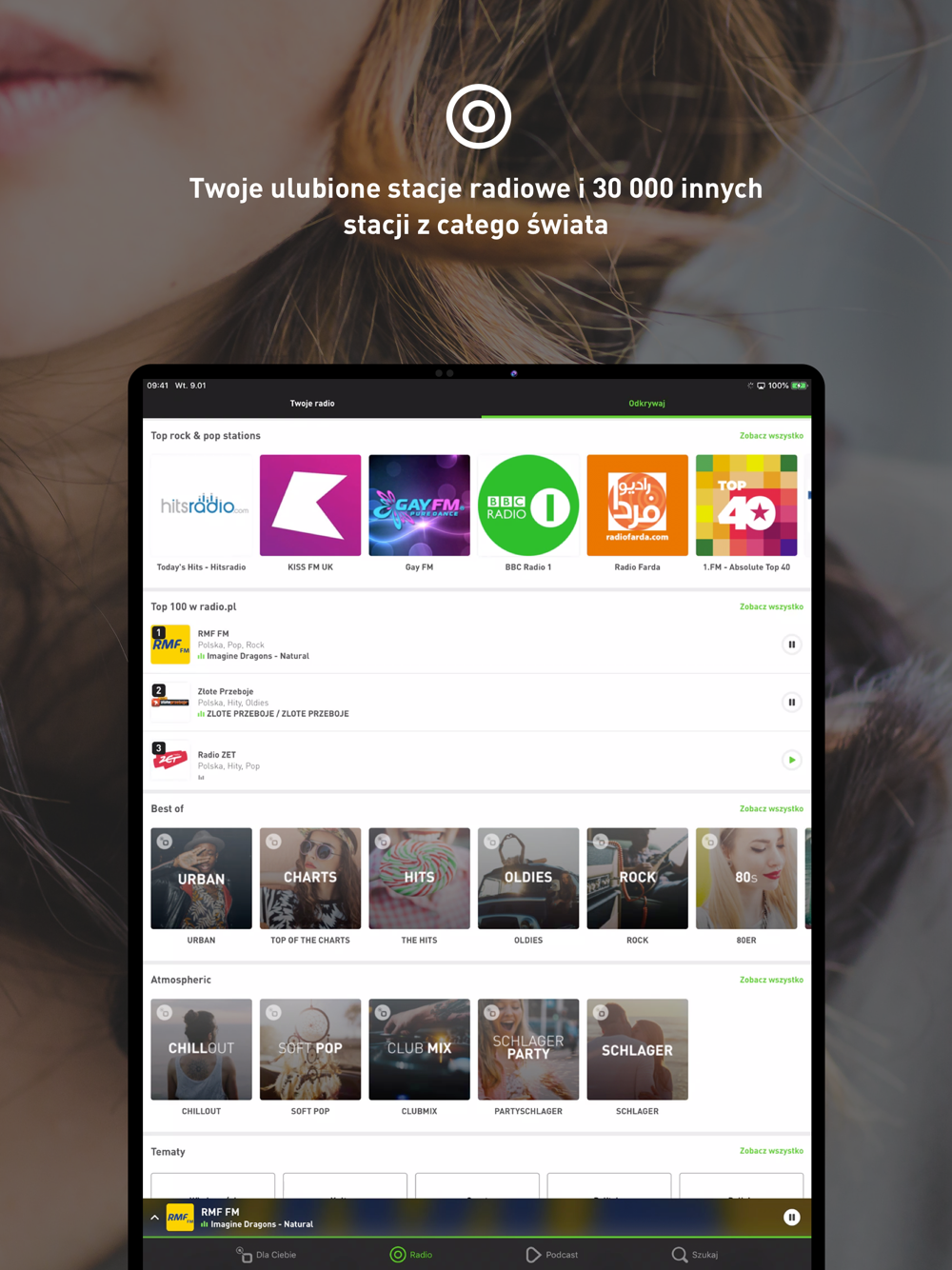Open THE HITS Best of tile
The width and height of the screenshot is (952, 1270).
(x=419, y=879)
